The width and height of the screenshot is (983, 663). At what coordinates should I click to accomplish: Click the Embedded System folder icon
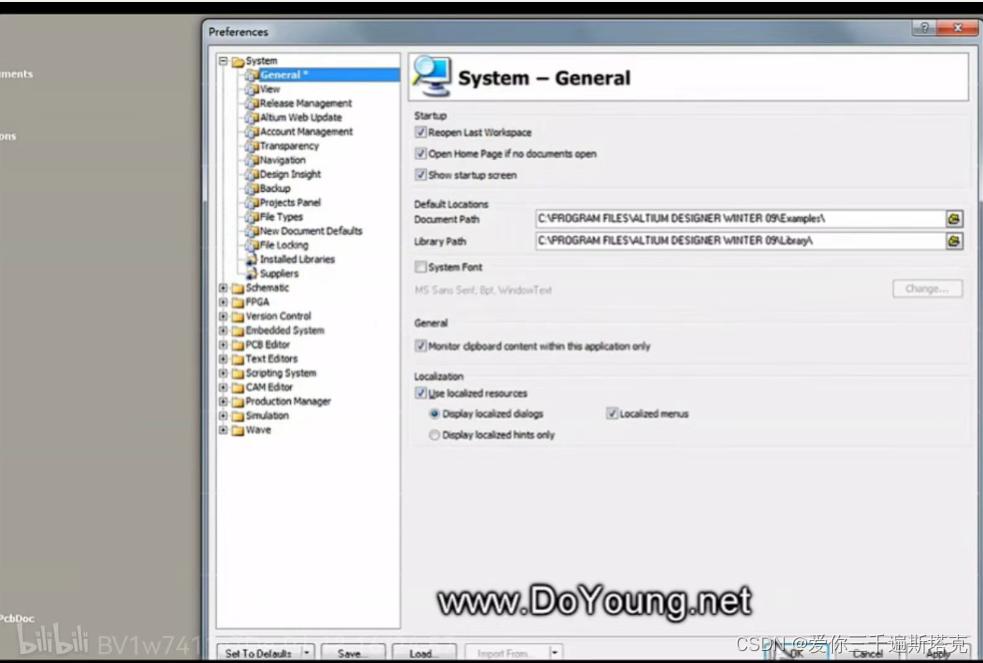tap(238, 331)
